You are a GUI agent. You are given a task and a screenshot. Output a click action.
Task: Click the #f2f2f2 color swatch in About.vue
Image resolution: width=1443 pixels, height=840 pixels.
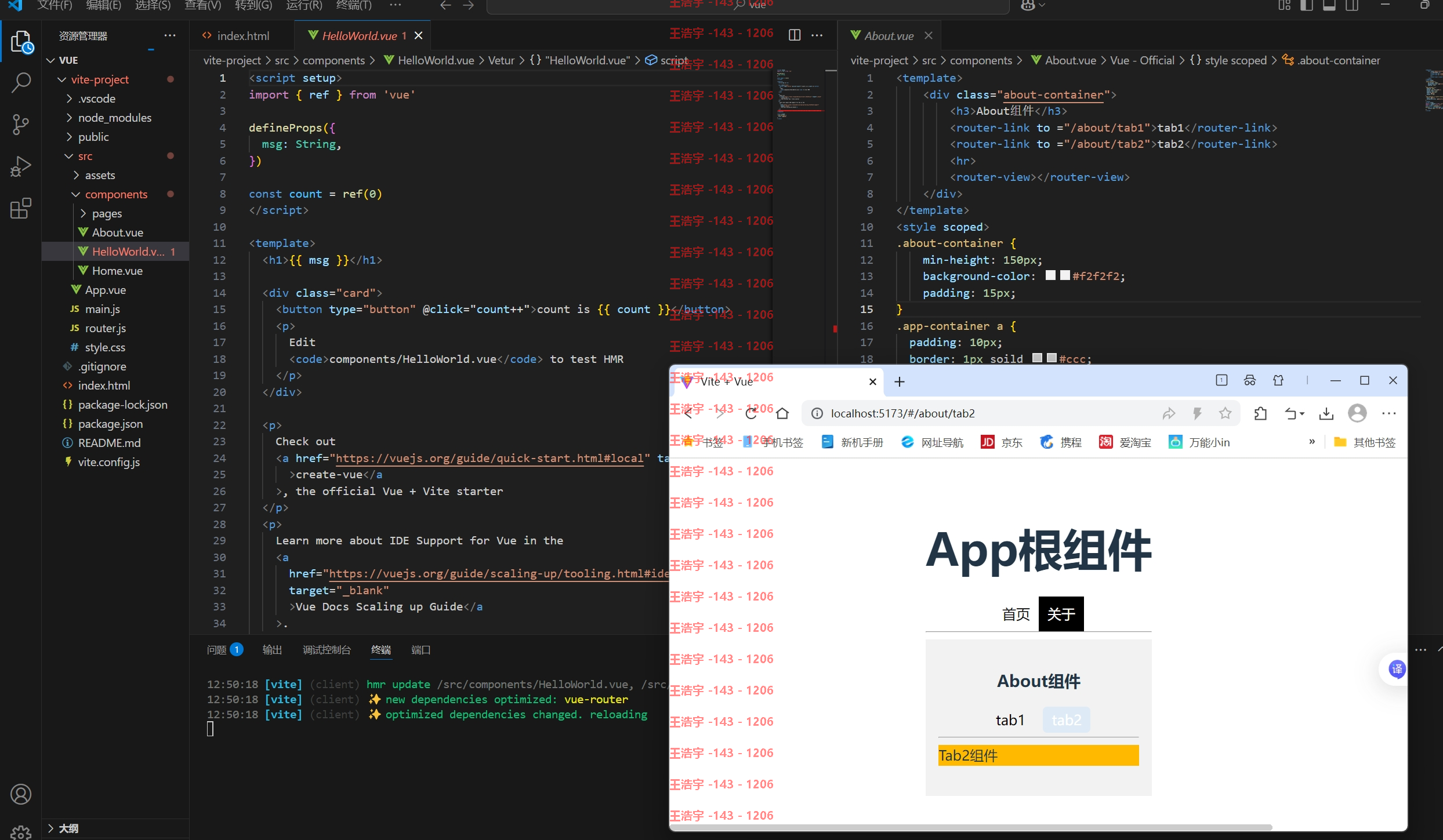(1065, 275)
